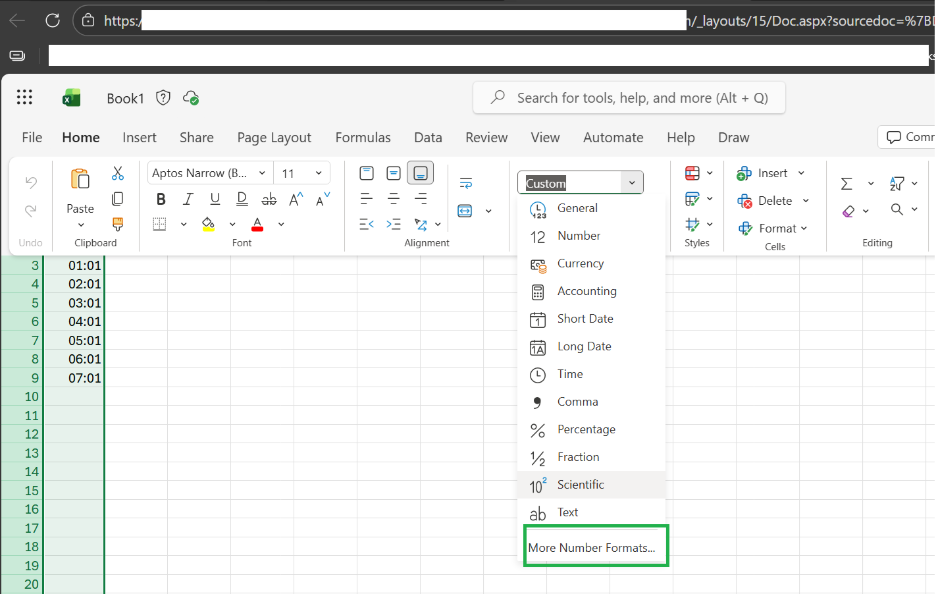
Task: Expand the fill color dropdown arrow
Action: pyautogui.click(x=232, y=224)
